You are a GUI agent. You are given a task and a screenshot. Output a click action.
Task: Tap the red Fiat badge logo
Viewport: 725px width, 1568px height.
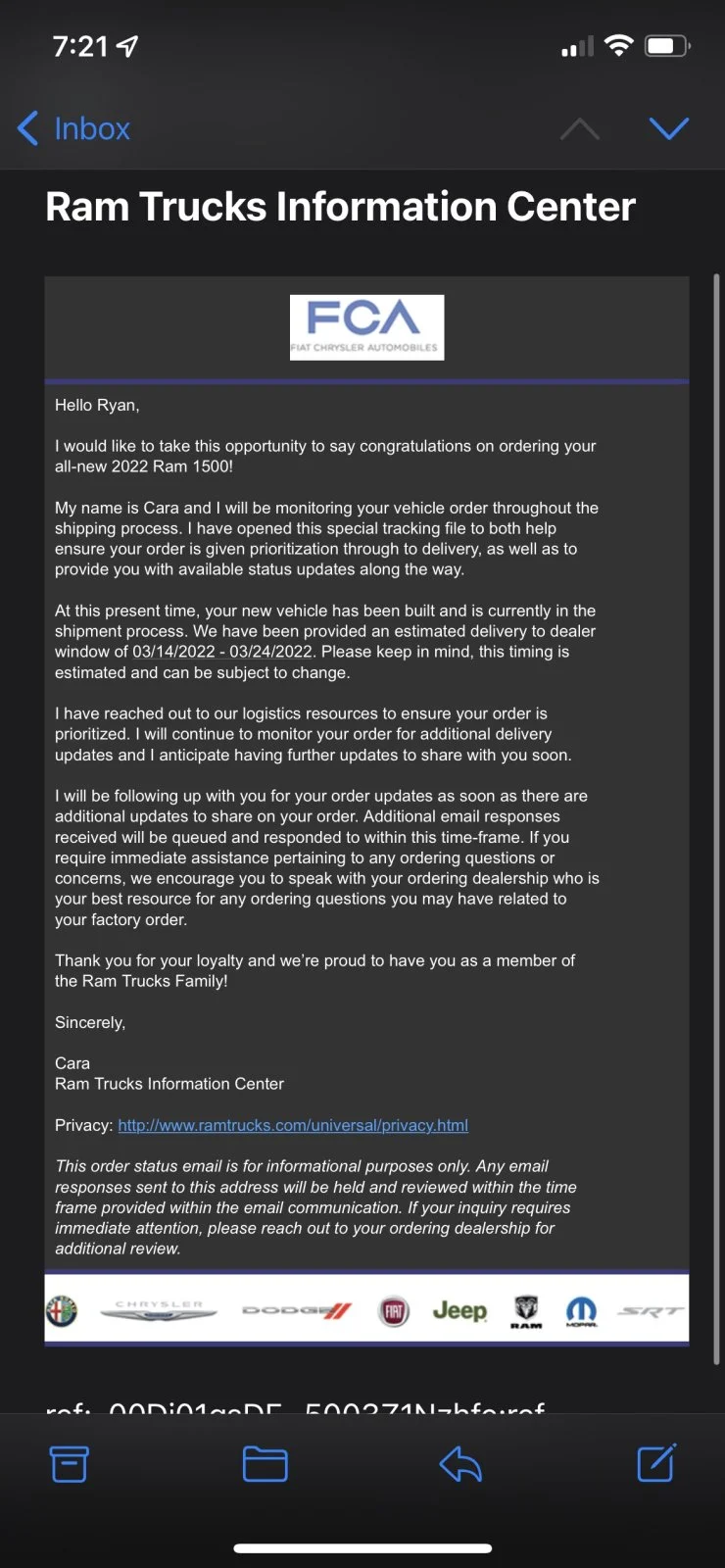394,1311
